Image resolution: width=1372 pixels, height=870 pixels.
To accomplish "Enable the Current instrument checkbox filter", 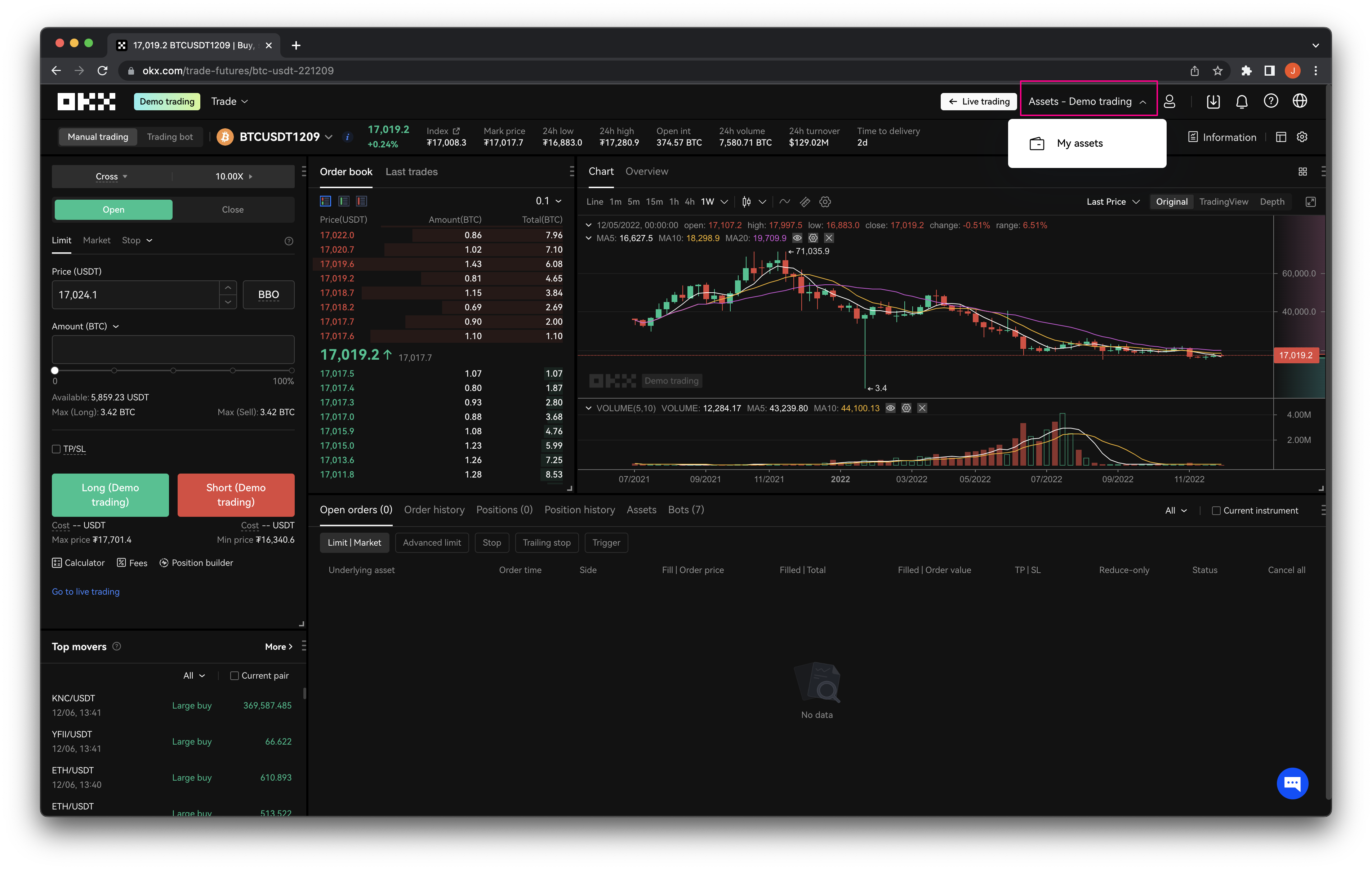I will point(1216,510).
